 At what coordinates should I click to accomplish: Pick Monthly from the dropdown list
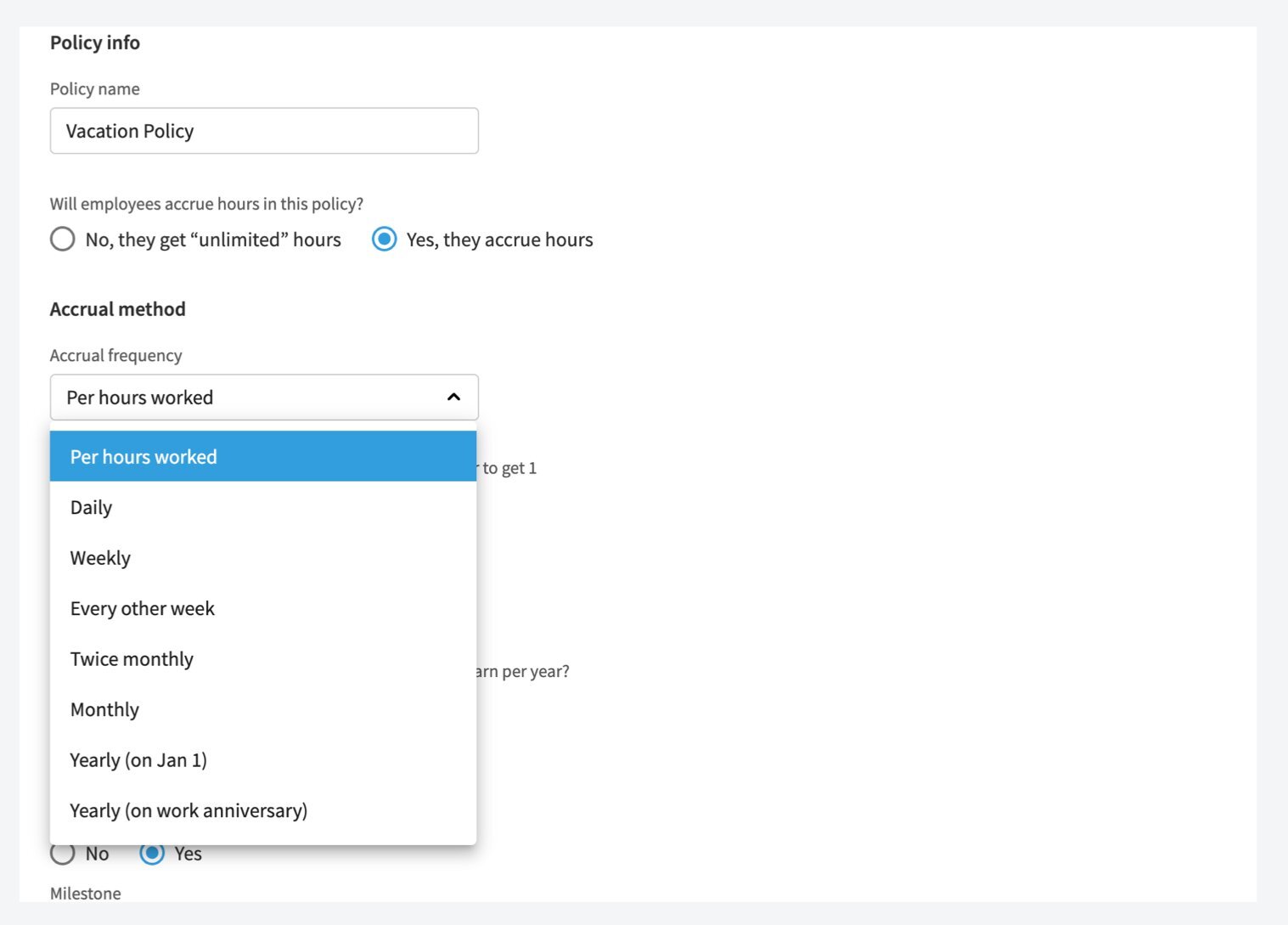[104, 710]
